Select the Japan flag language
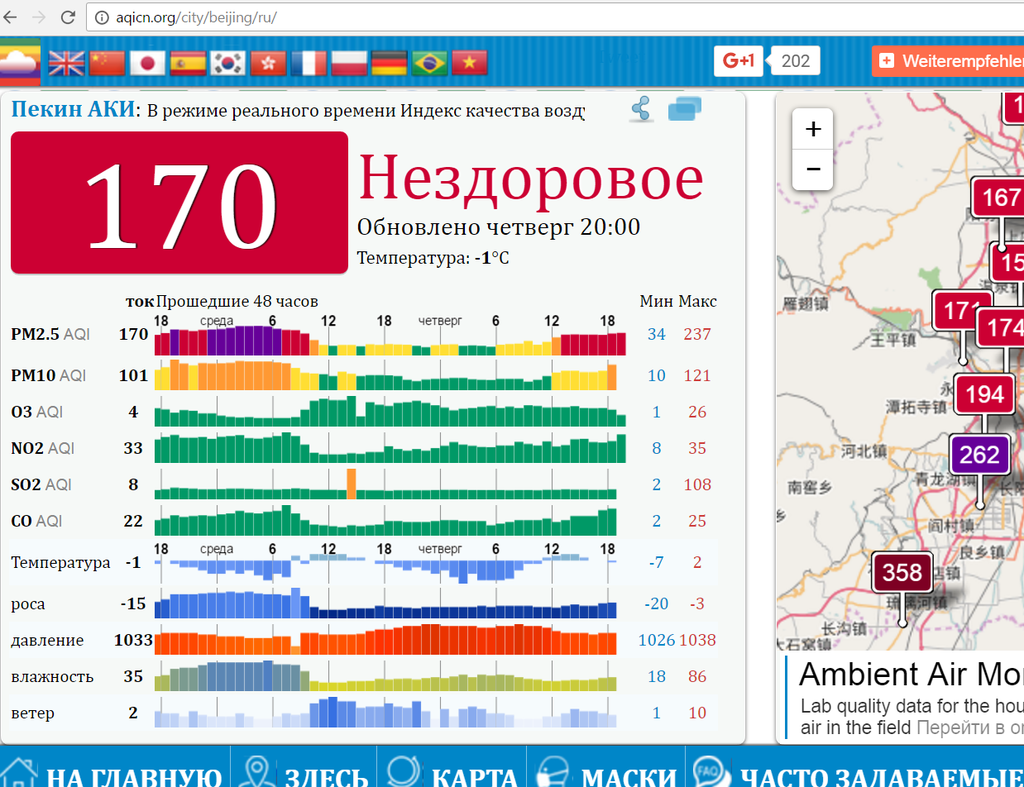 click(x=148, y=63)
